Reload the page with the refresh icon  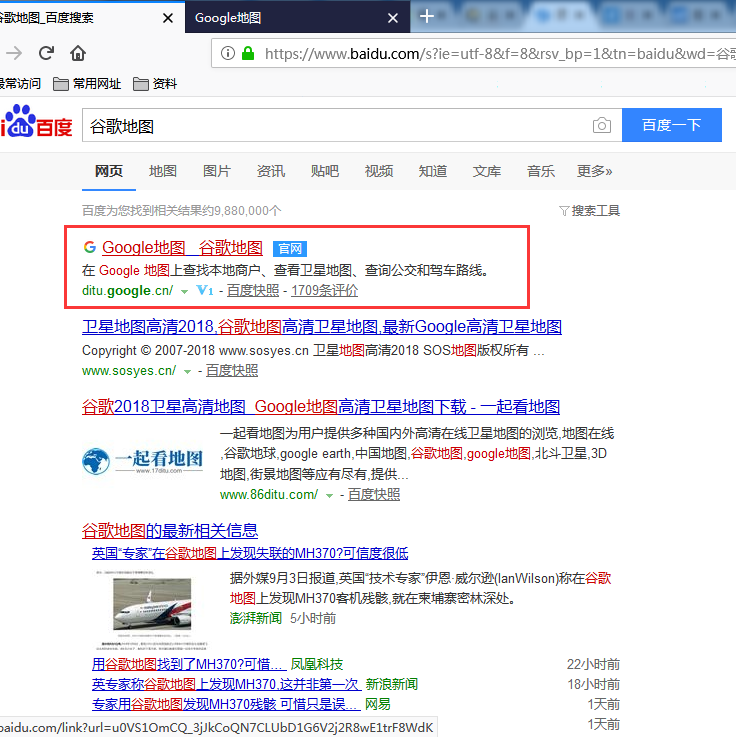(x=44, y=53)
